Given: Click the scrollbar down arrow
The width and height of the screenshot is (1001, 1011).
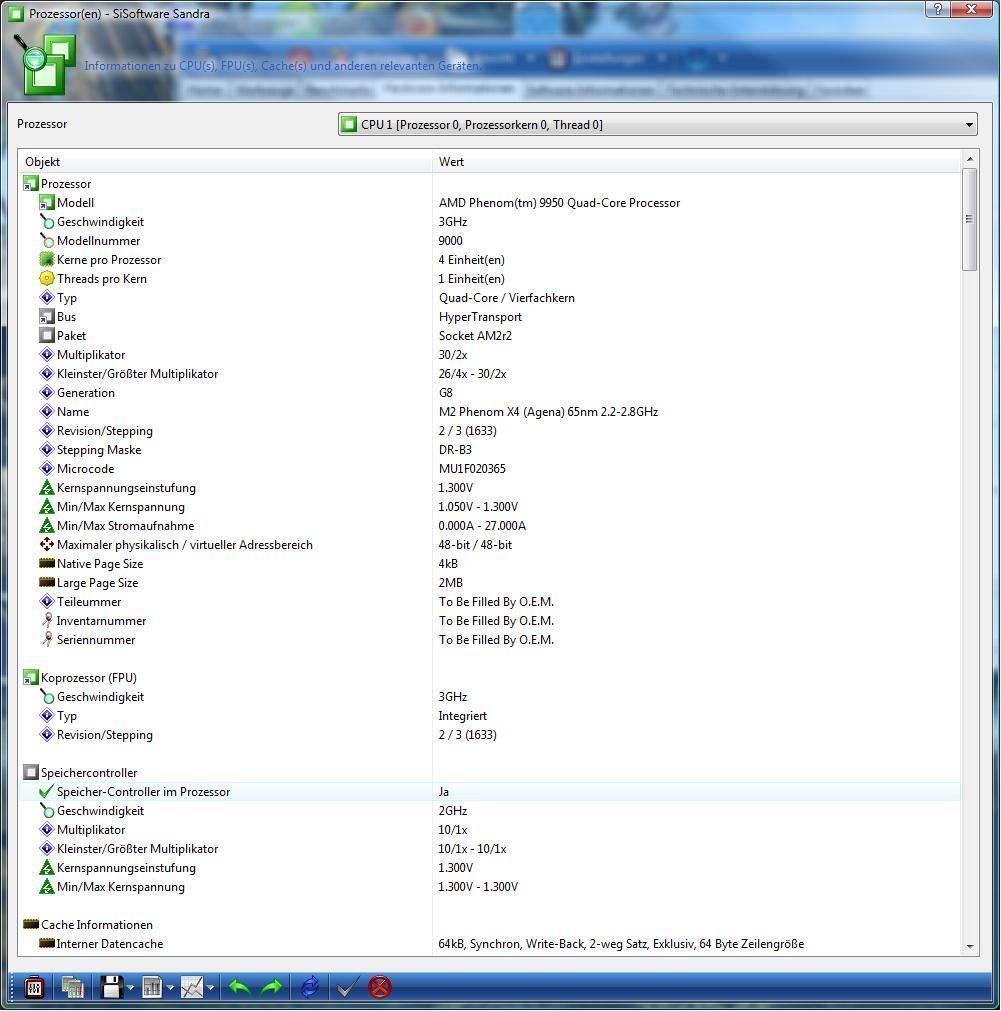Looking at the screenshot, I should pyautogui.click(x=969, y=947).
